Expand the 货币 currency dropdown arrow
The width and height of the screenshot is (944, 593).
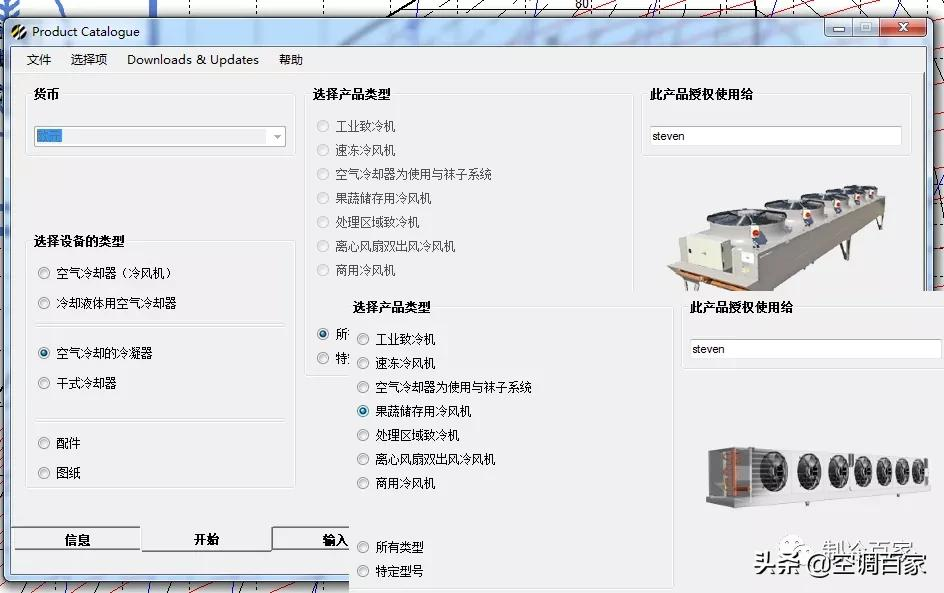[277, 137]
